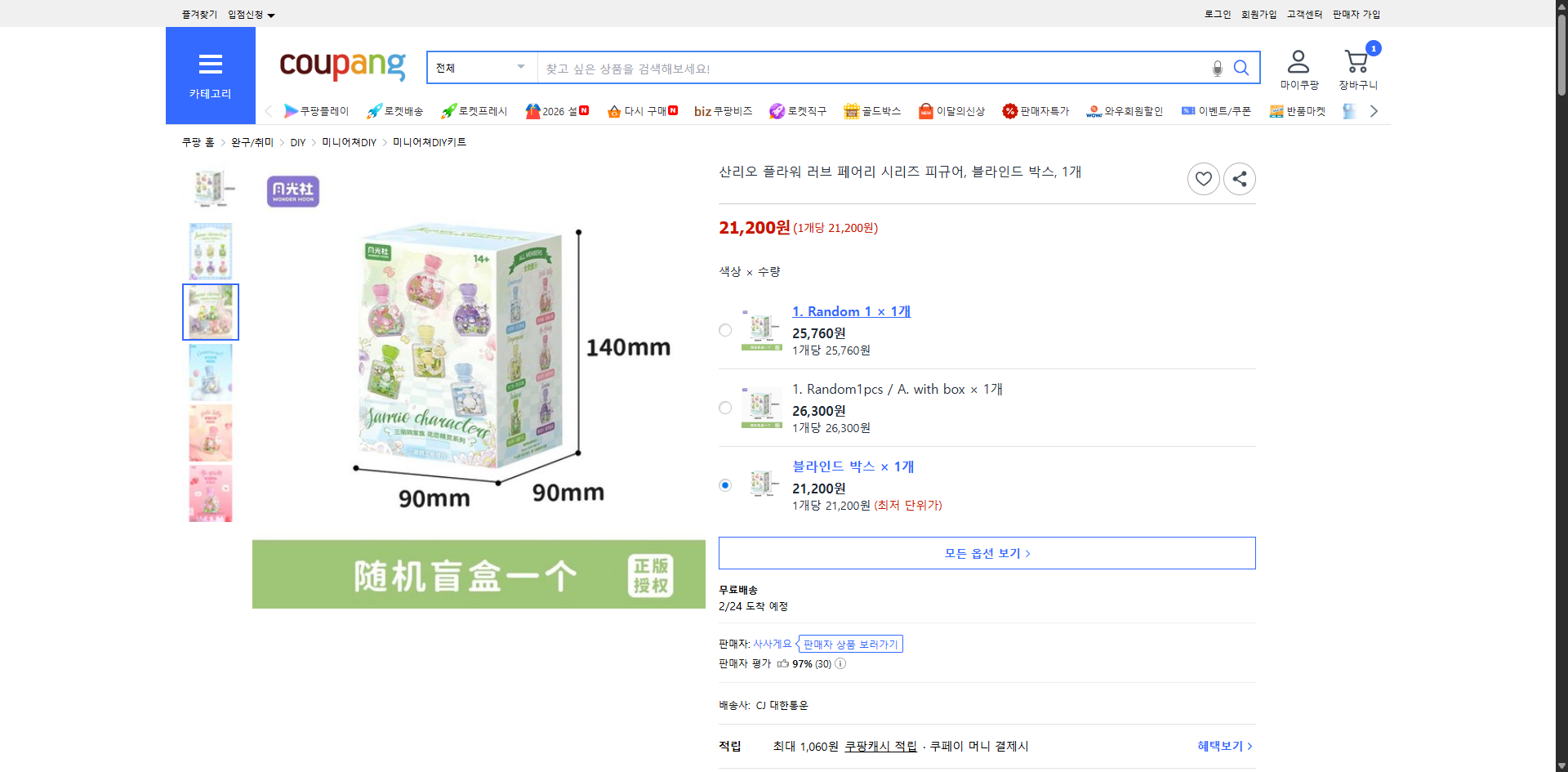Viewport: 1568px width, 772px height.
Task: Click the 모든 옵션 보기 button
Action: (987, 553)
